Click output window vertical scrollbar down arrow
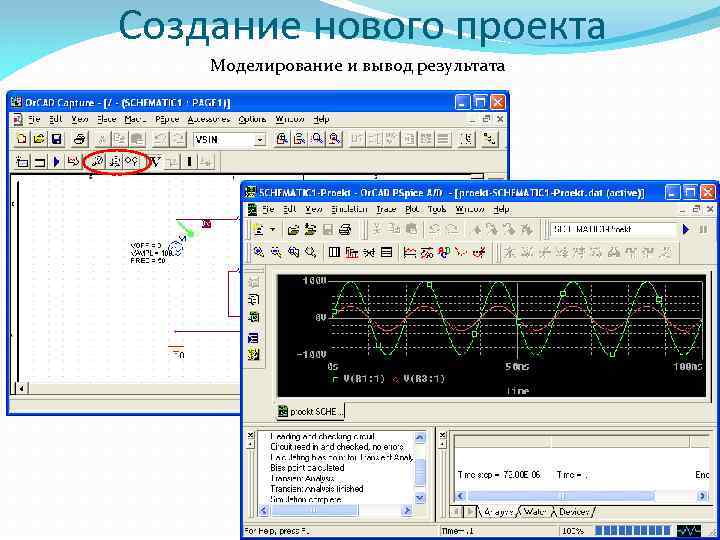The height and width of the screenshot is (540, 720). [420, 498]
